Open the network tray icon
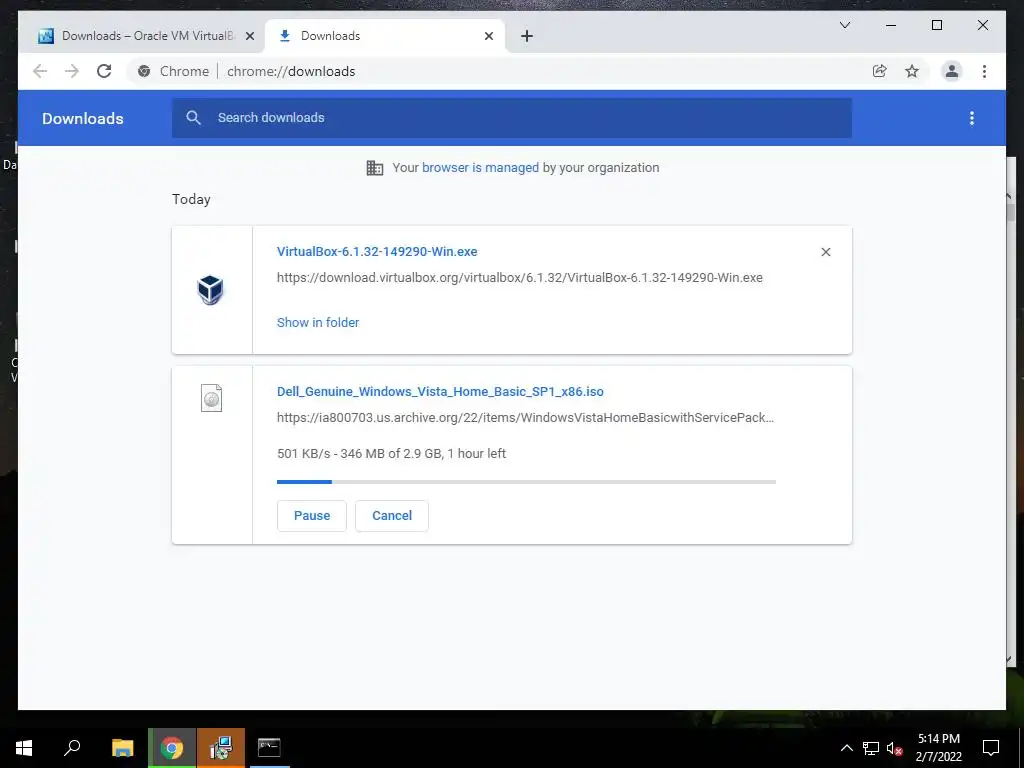The width and height of the screenshot is (1024, 768). 870,748
